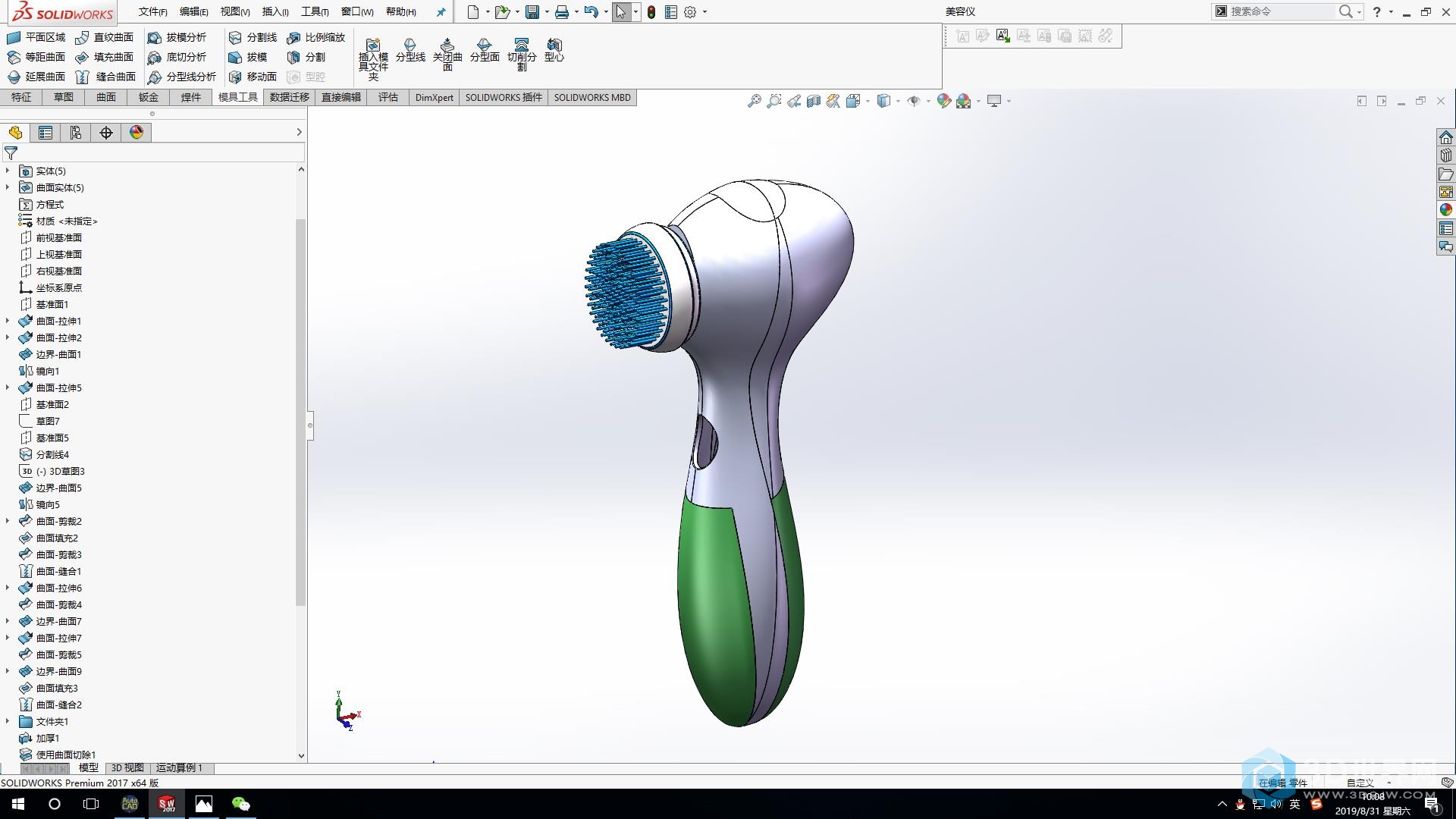Open the 工具(T) menu
Image resolution: width=1456 pixels, height=819 pixels.
(315, 11)
